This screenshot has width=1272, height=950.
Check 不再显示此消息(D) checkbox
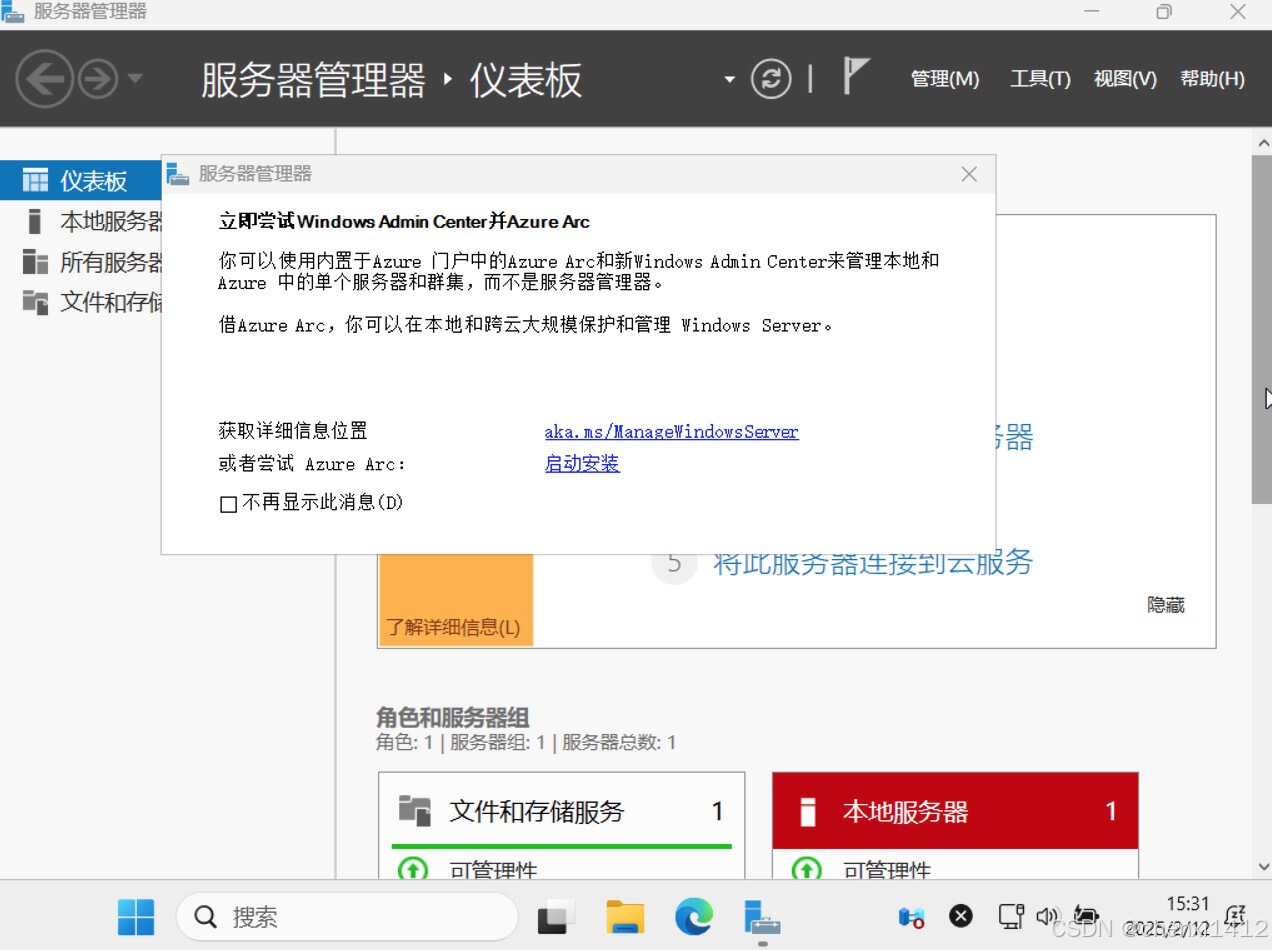228,504
